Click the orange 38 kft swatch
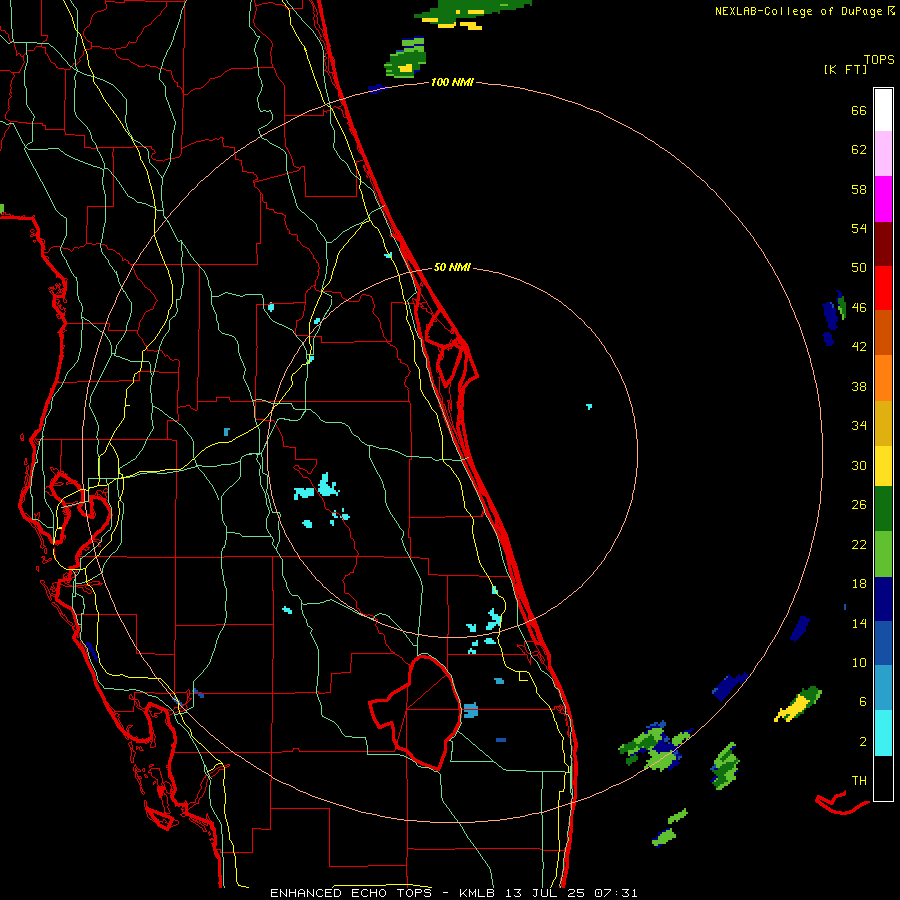This screenshot has height=900, width=900. [x=883, y=378]
